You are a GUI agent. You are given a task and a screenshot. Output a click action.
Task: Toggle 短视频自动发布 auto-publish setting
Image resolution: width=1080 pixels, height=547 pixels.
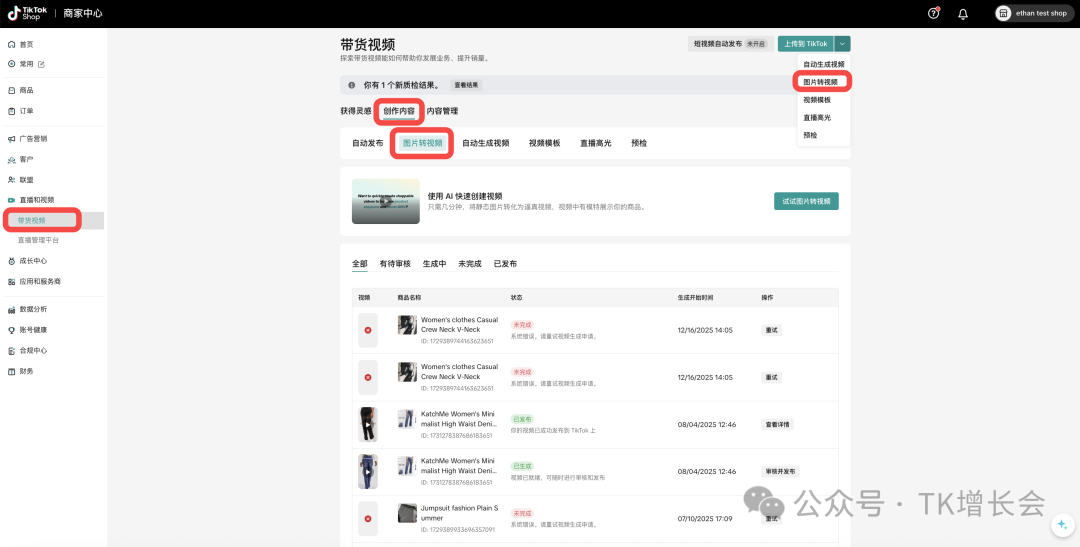[x=731, y=44]
